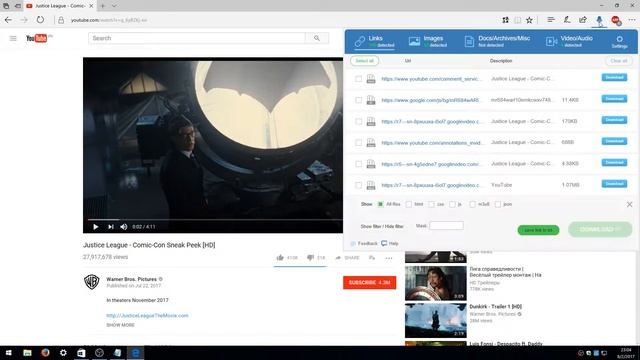Click the green save link list button
The width and height of the screenshot is (640, 360).
(x=538, y=230)
